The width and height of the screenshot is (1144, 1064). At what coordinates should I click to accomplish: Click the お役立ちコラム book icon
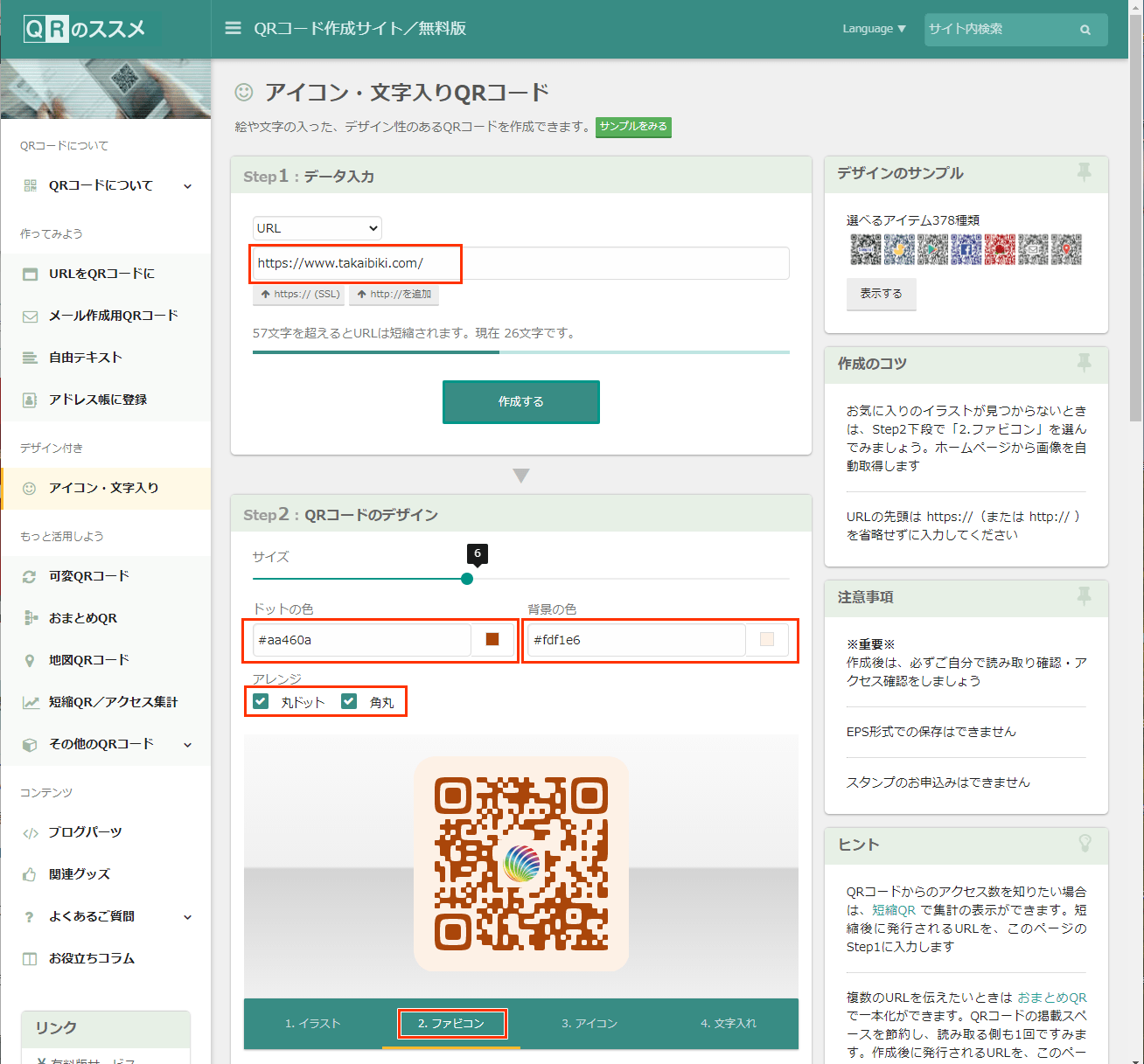(x=30, y=958)
